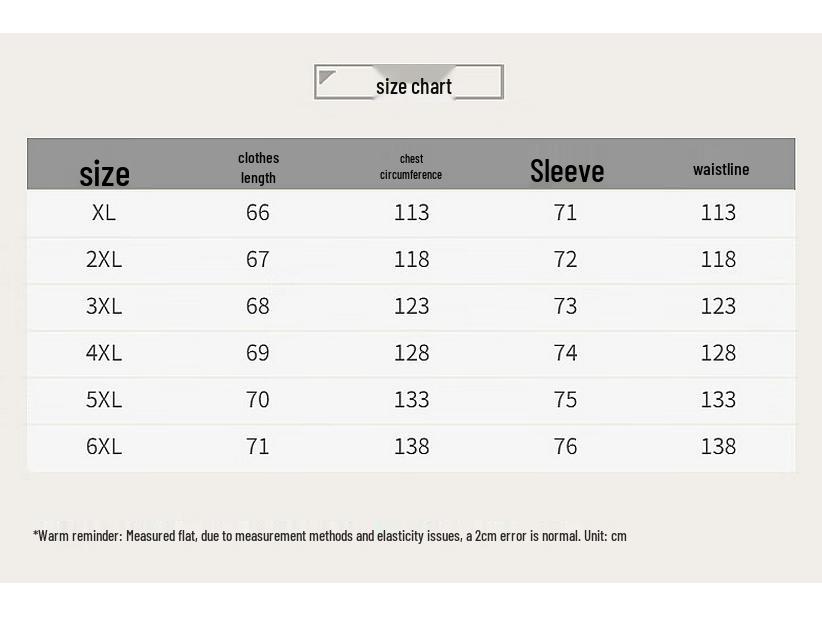822x617 pixels.
Task: Click the size chart title badge
Action: tap(409, 82)
